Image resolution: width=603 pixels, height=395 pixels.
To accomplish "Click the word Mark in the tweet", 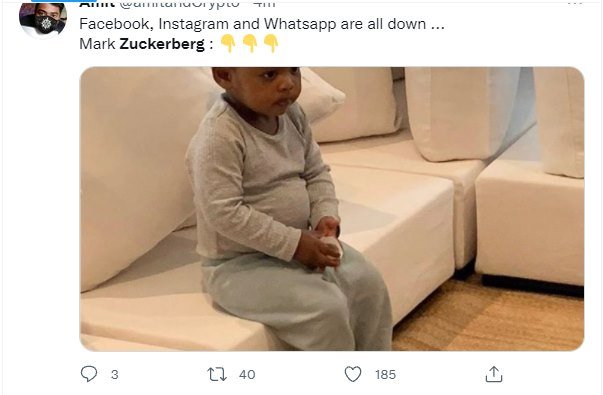I will (x=97, y=44).
